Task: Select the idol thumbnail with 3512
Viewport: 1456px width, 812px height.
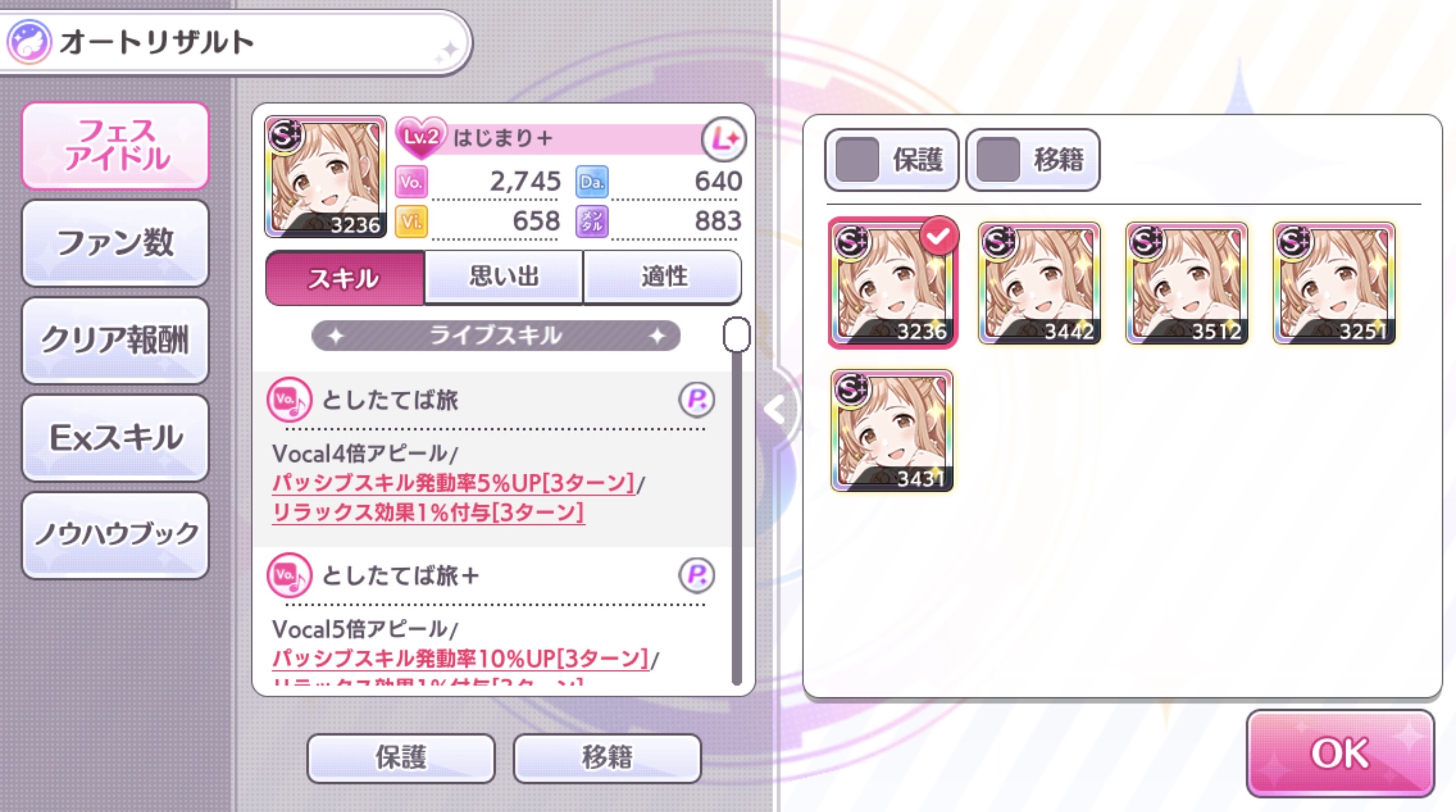Action: [1186, 283]
